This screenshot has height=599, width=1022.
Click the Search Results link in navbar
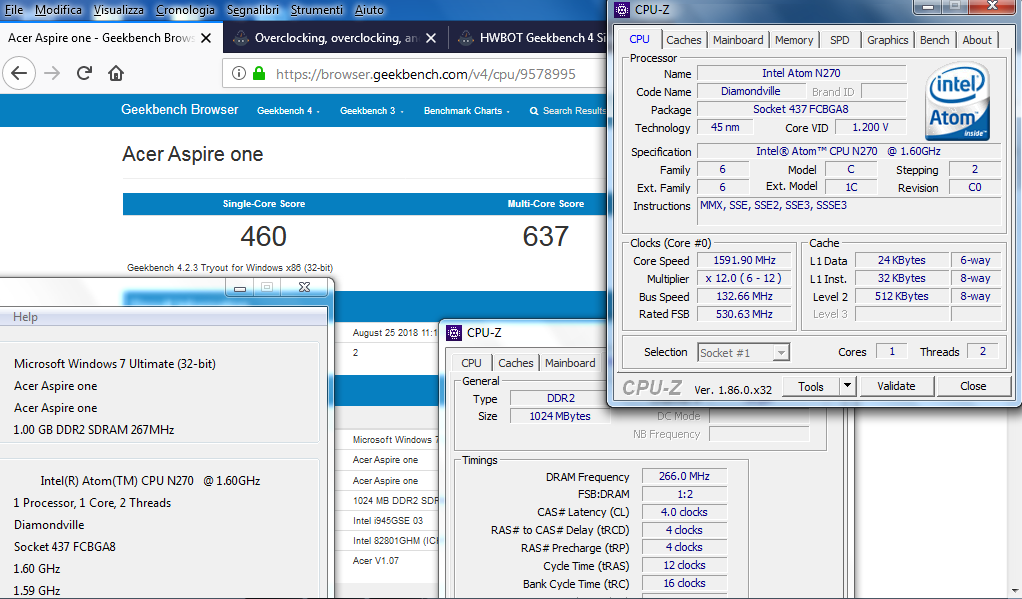click(568, 111)
